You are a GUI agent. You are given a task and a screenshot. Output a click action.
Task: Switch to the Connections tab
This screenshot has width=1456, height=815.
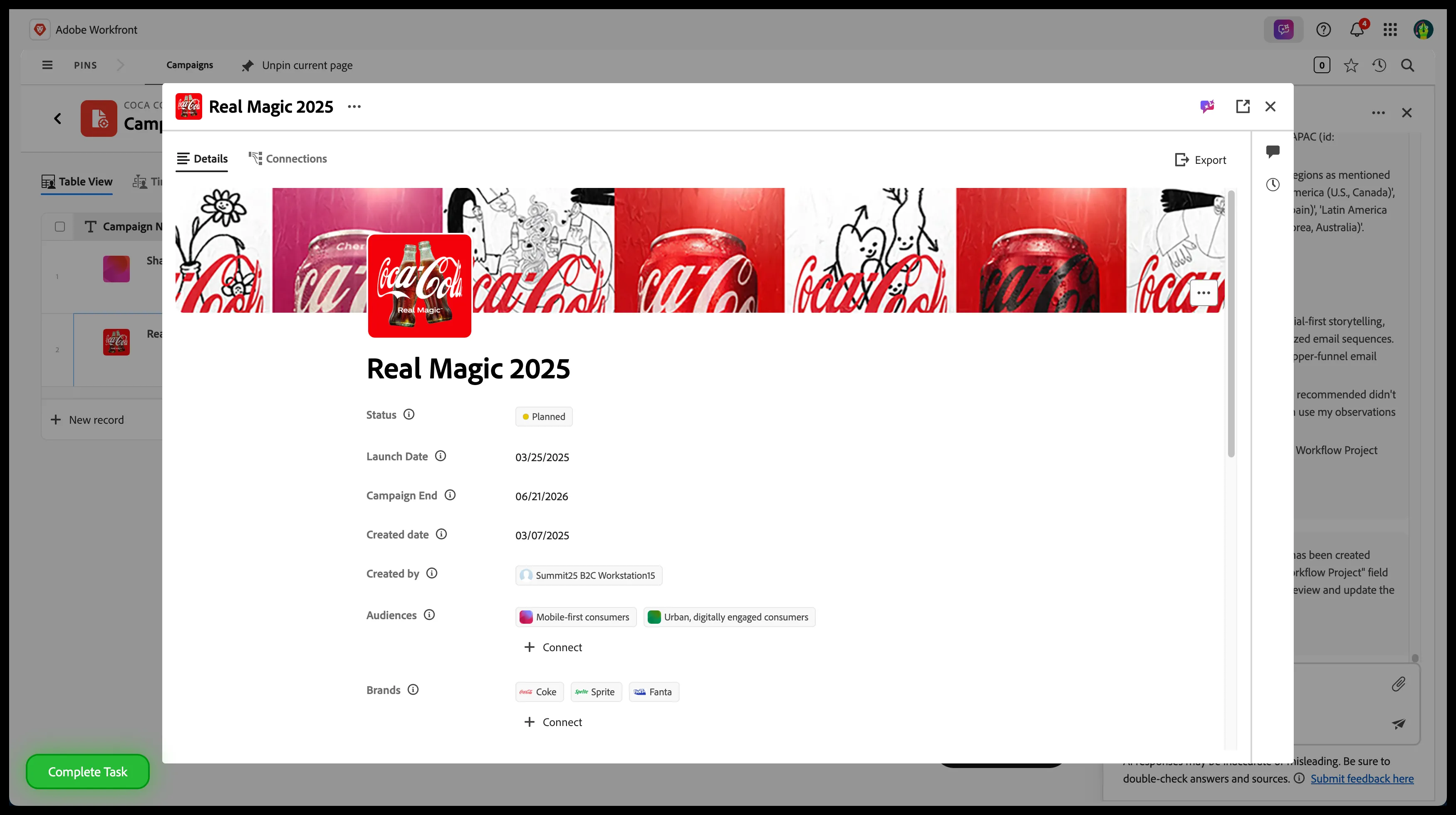pos(288,159)
